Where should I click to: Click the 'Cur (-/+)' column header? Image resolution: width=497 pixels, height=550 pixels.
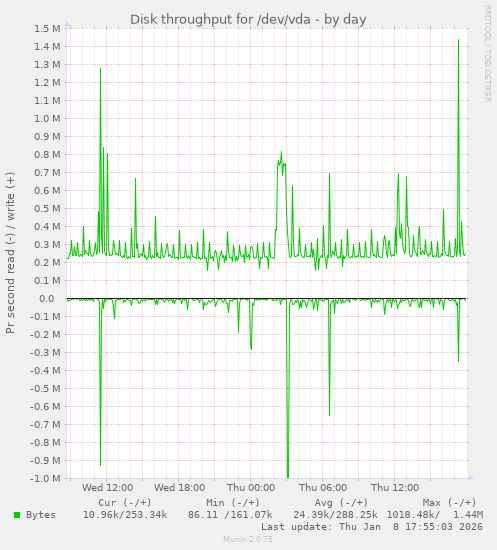pos(125,503)
